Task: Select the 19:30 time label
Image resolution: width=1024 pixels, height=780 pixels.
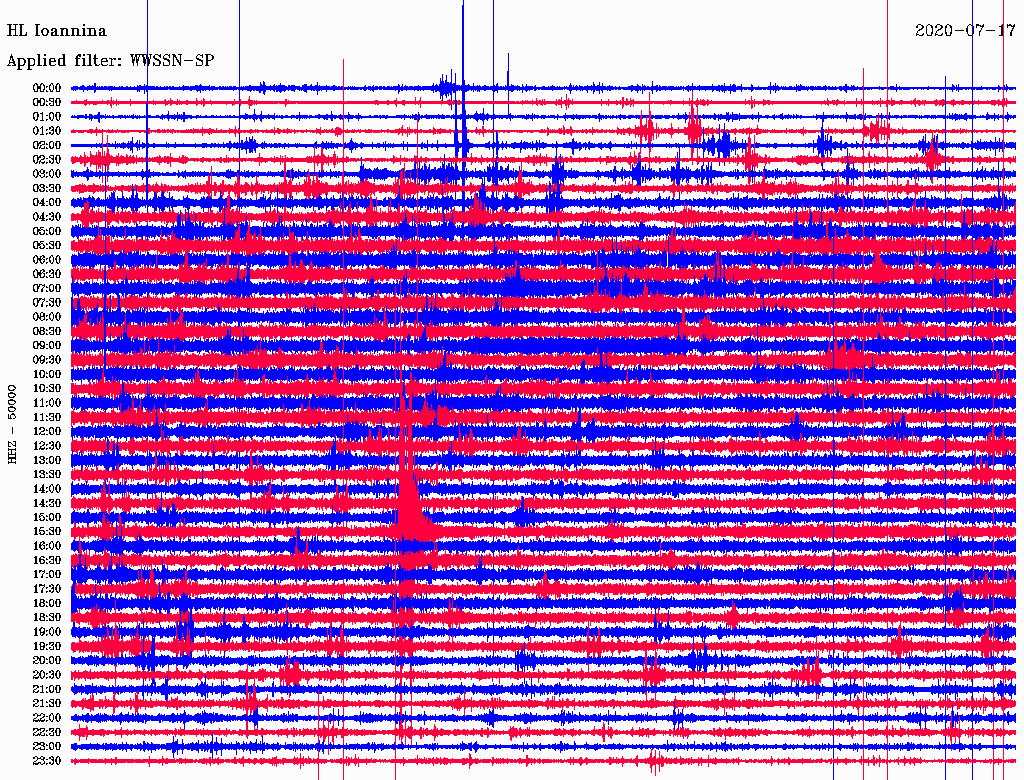Action: [47, 647]
